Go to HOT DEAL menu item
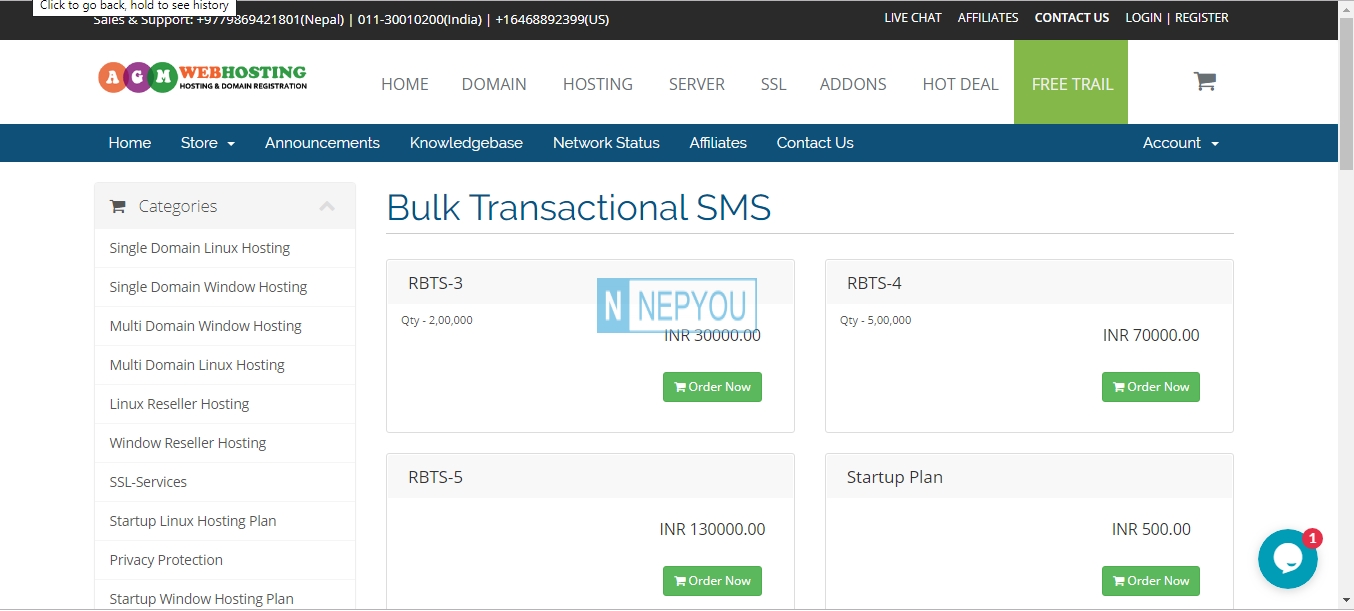This screenshot has width=1354, height=611. pos(960,84)
